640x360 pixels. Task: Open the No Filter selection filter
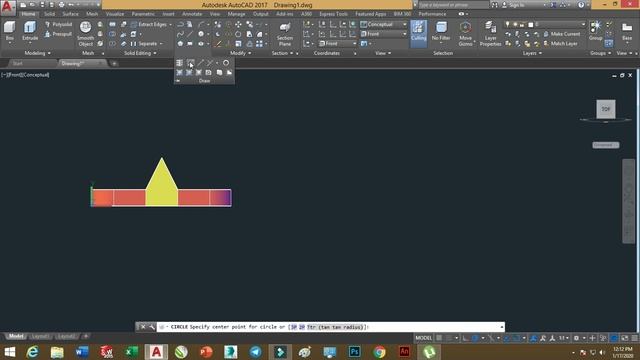(441, 32)
